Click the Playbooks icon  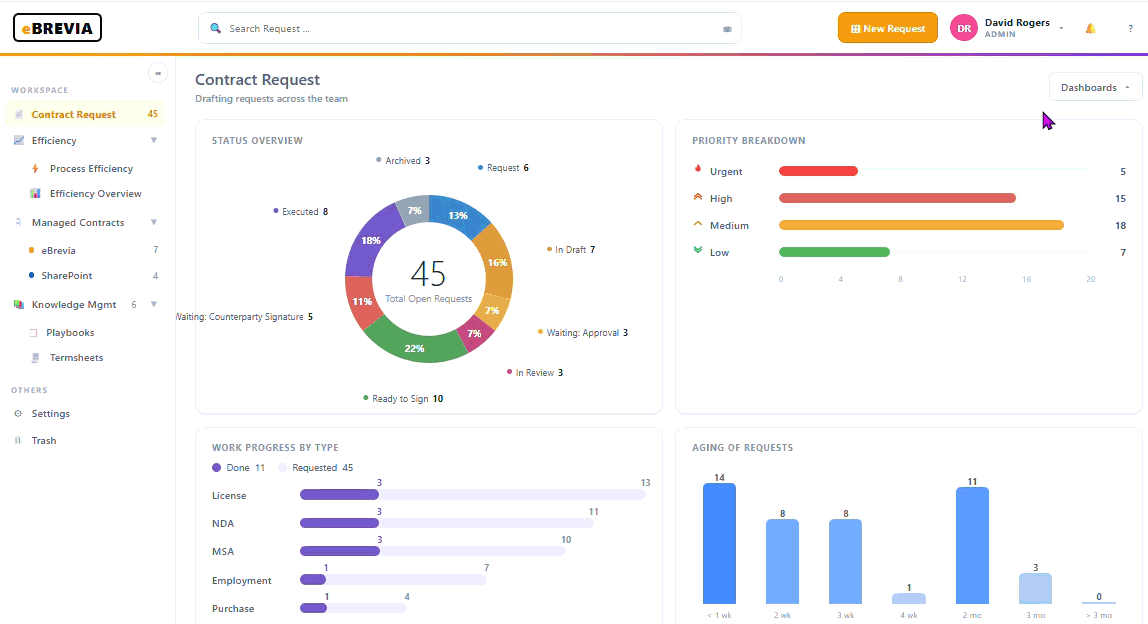click(x=34, y=333)
